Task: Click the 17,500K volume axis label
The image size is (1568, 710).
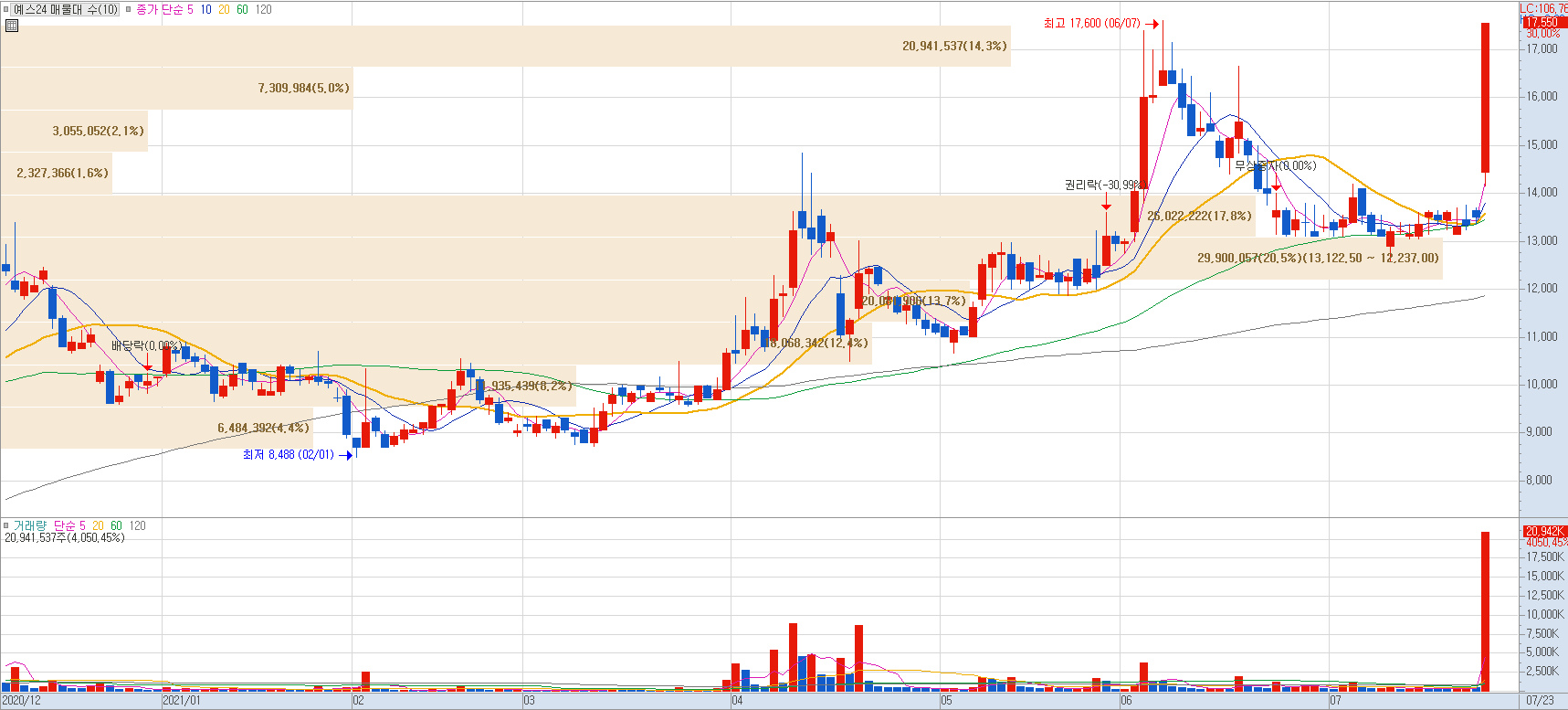Action: point(1546,556)
